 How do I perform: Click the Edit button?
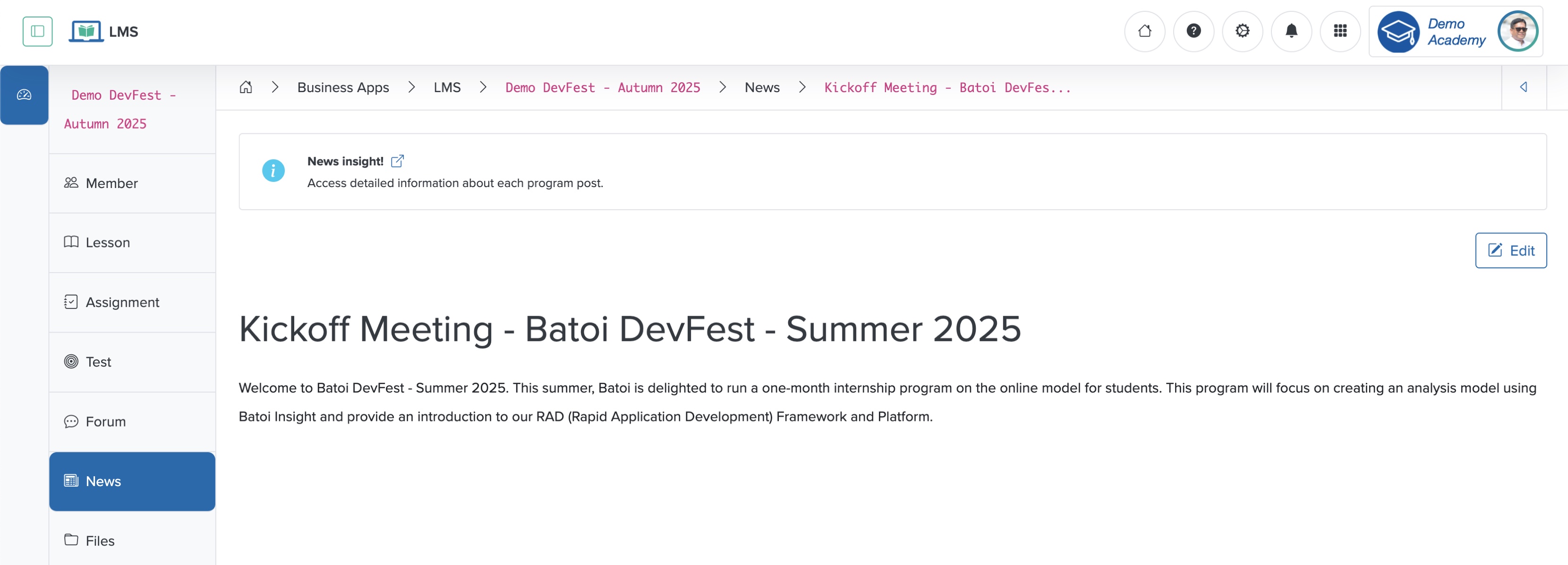pos(1510,250)
